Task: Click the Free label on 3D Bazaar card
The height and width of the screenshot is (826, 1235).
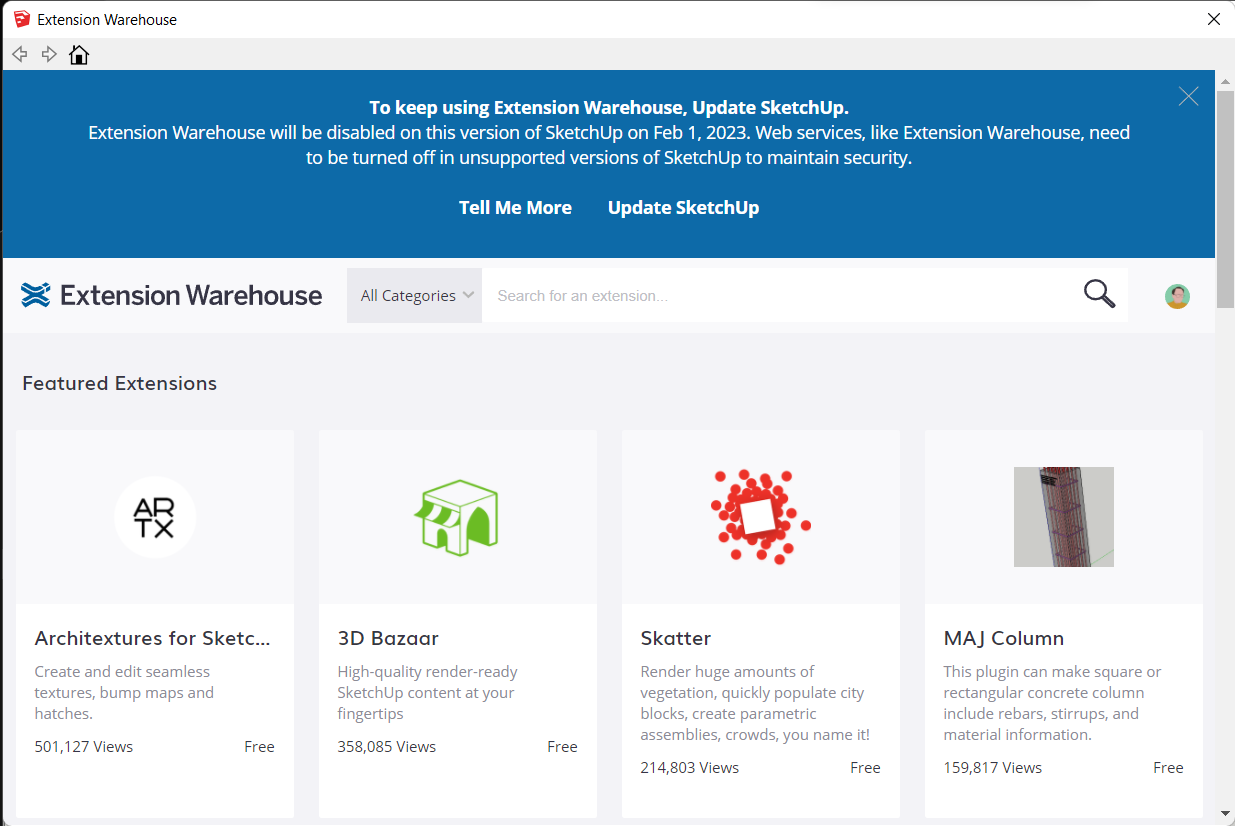Action: click(x=562, y=747)
